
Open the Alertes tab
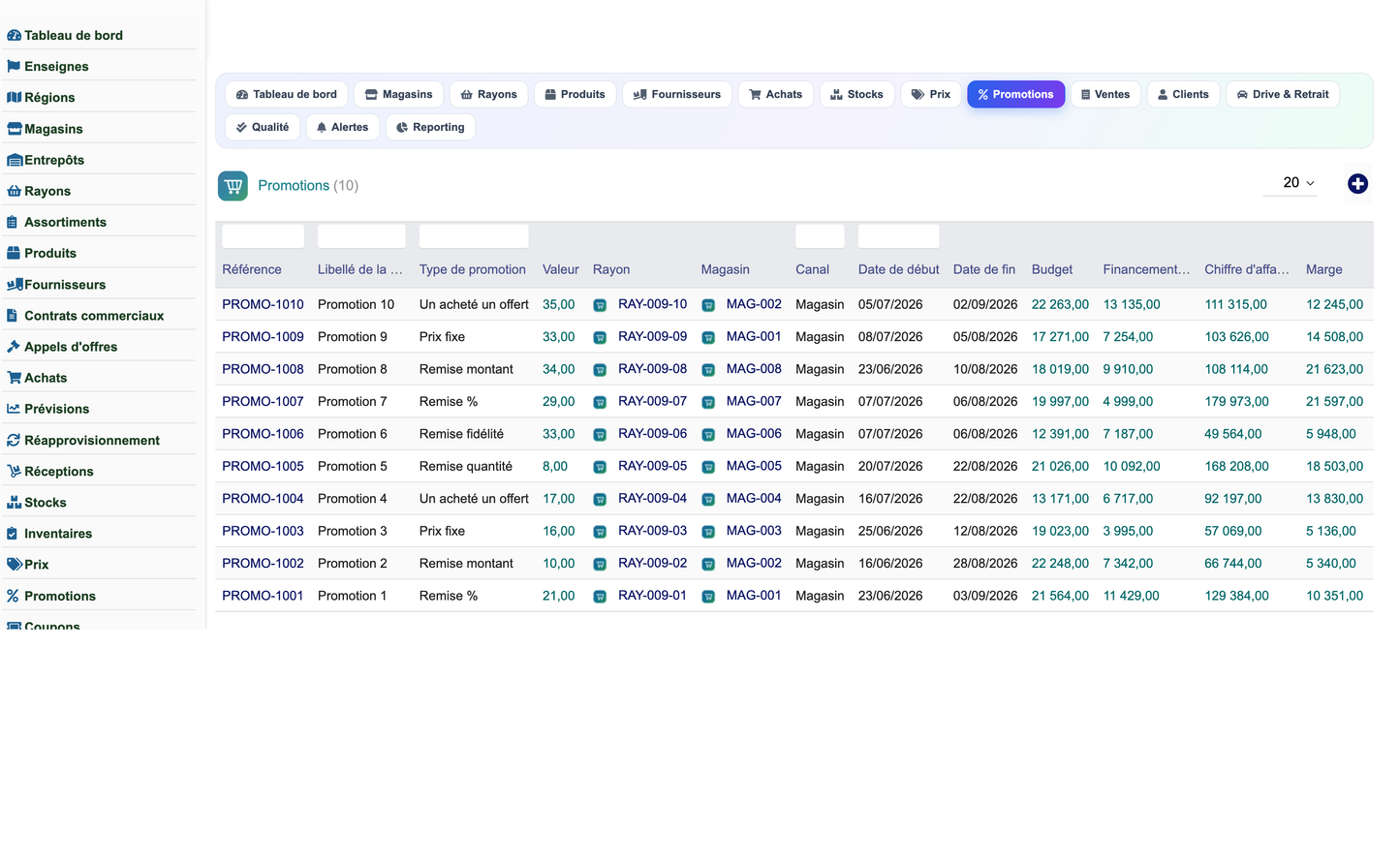pyautogui.click(x=343, y=127)
